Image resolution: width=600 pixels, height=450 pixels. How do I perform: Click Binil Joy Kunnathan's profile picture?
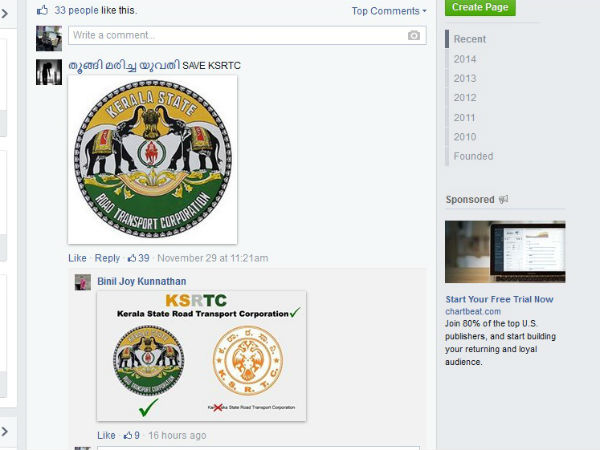pyautogui.click(x=83, y=283)
